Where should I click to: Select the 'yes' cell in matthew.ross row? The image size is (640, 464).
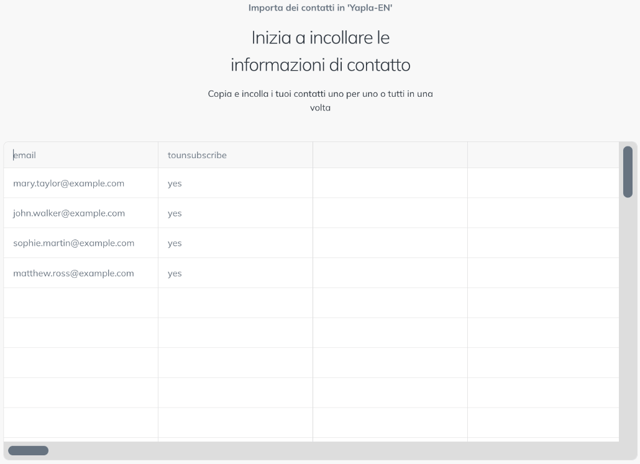(236, 273)
